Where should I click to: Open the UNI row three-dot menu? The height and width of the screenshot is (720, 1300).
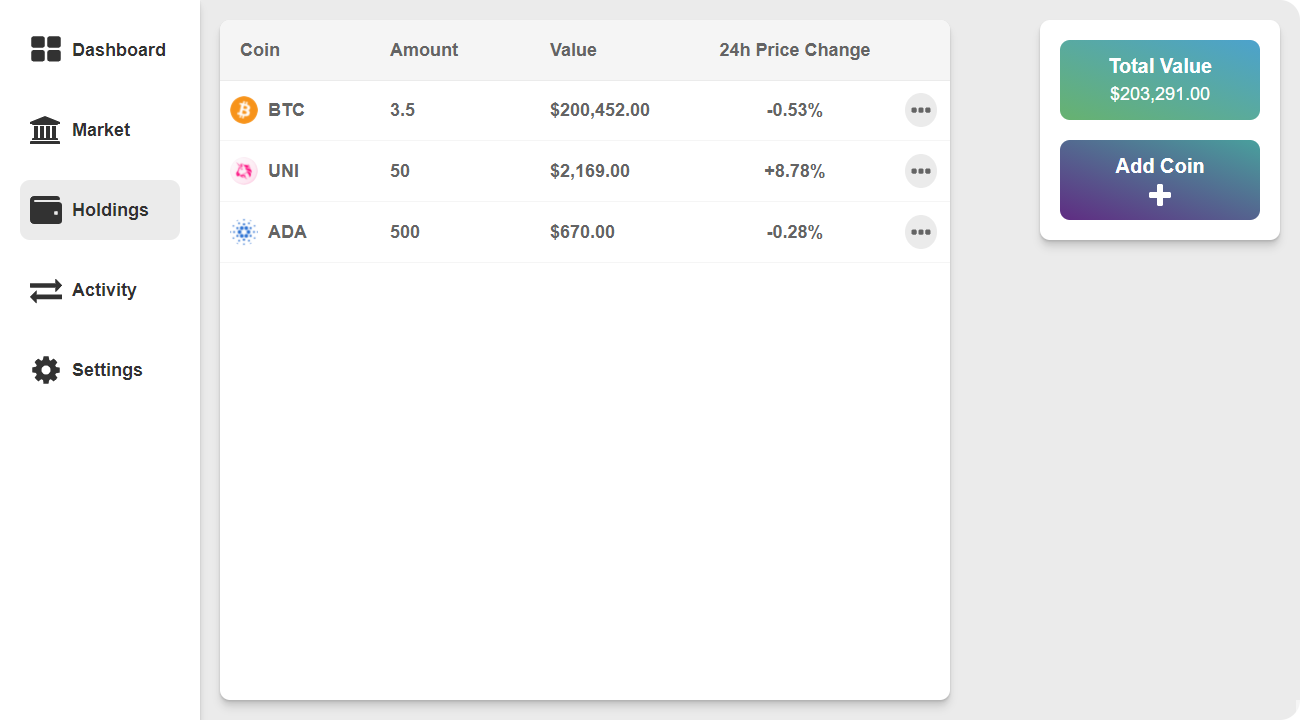(x=920, y=171)
